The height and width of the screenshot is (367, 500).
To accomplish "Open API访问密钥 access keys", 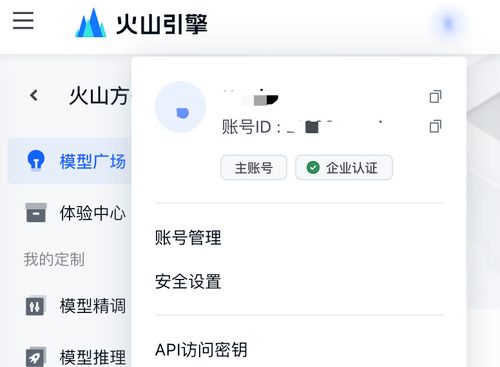I will pyautogui.click(x=201, y=350).
